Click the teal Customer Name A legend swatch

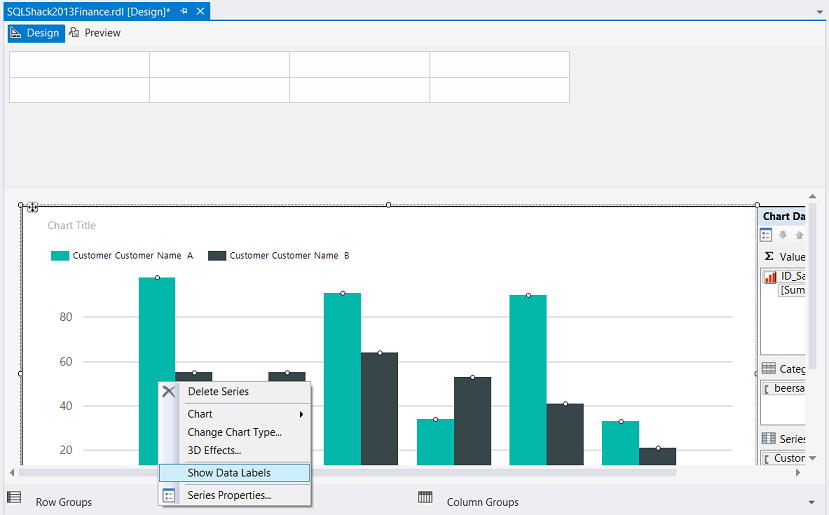coord(59,256)
